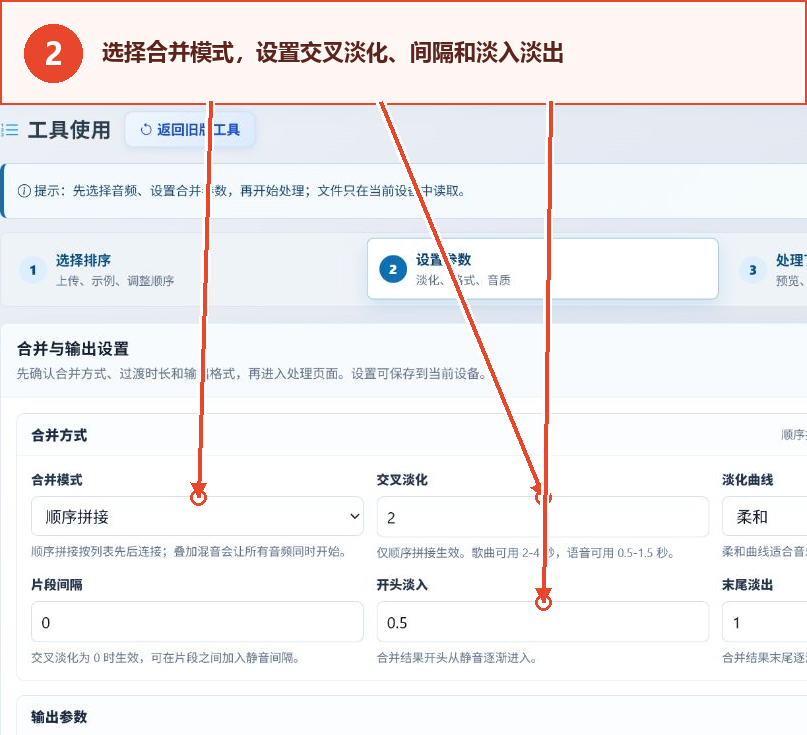Image resolution: width=807 pixels, height=735 pixels.
Task: Click the 末尾淡出 input showing 1
Action: [x=765, y=622]
